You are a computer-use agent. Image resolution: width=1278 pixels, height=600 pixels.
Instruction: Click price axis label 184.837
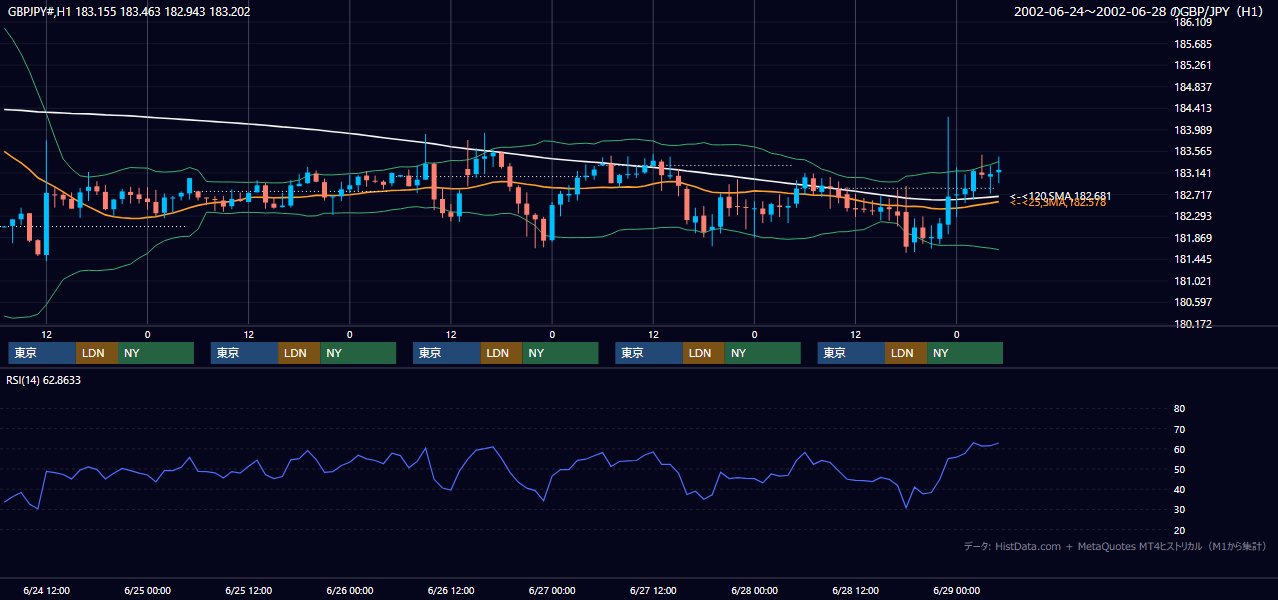click(x=1193, y=87)
